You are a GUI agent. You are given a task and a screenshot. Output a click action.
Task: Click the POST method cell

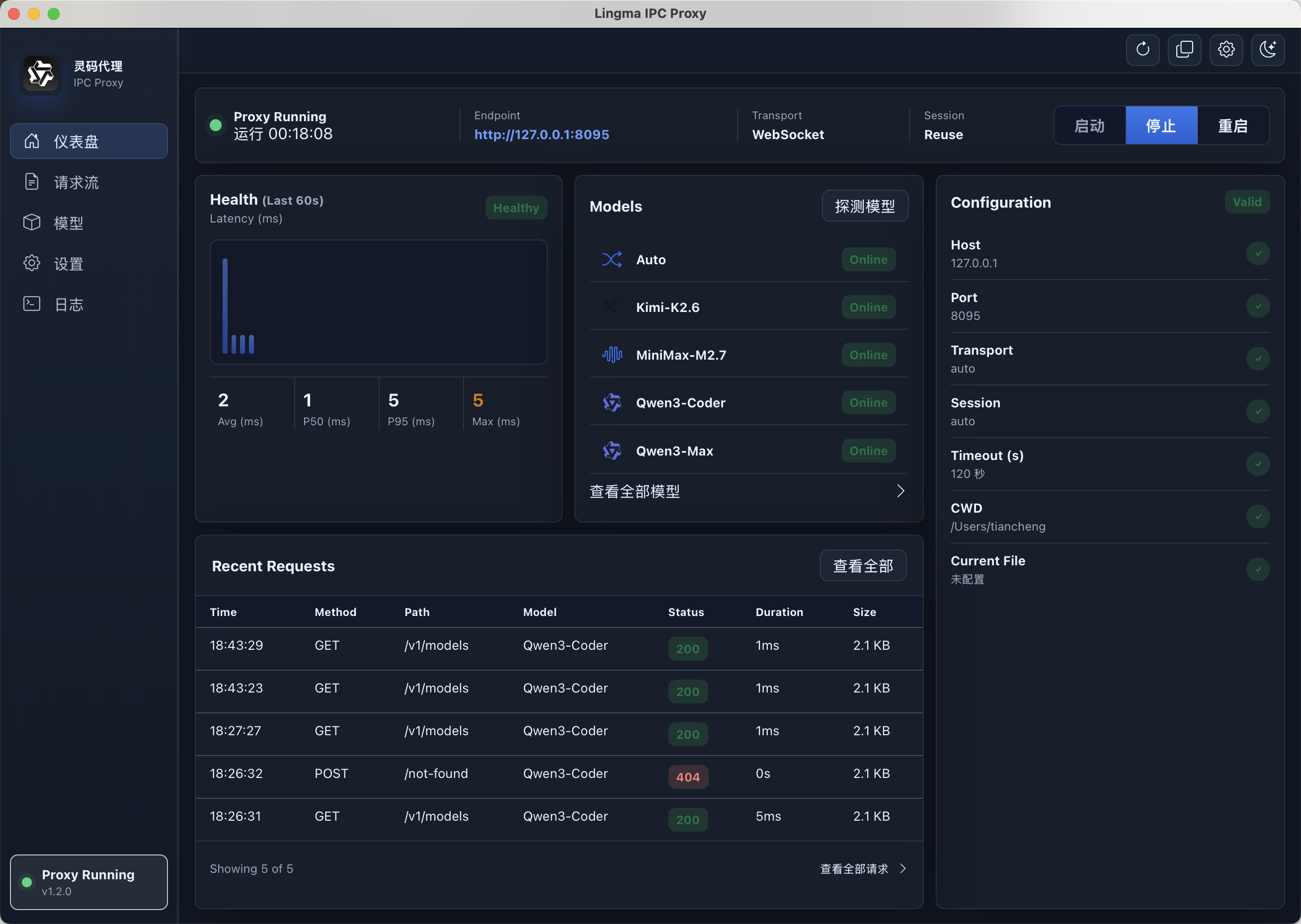point(331,773)
